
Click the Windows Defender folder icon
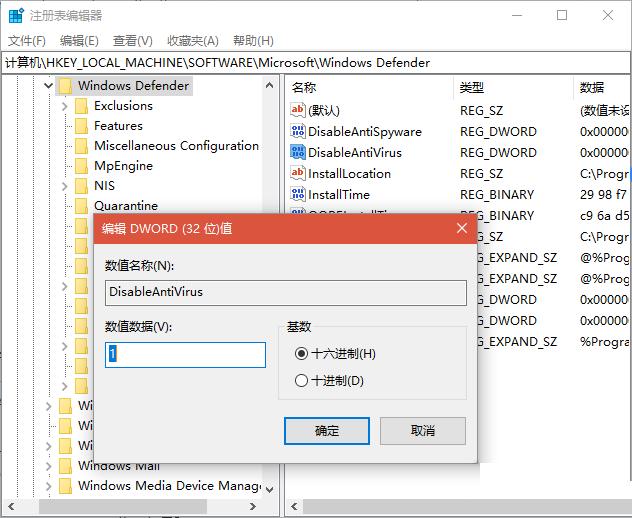(x=65, y=86)
